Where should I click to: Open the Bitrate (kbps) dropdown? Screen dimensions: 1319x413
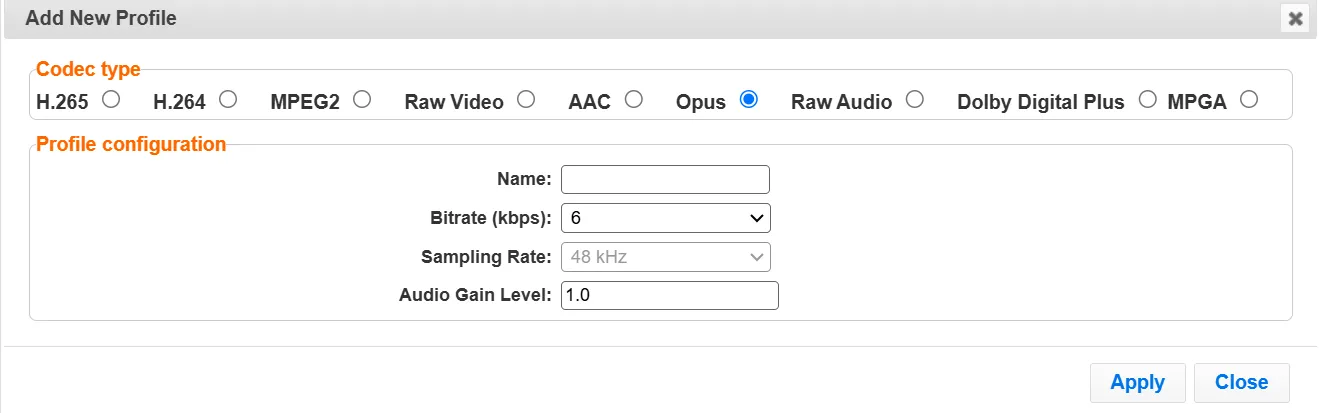(665, 217)
